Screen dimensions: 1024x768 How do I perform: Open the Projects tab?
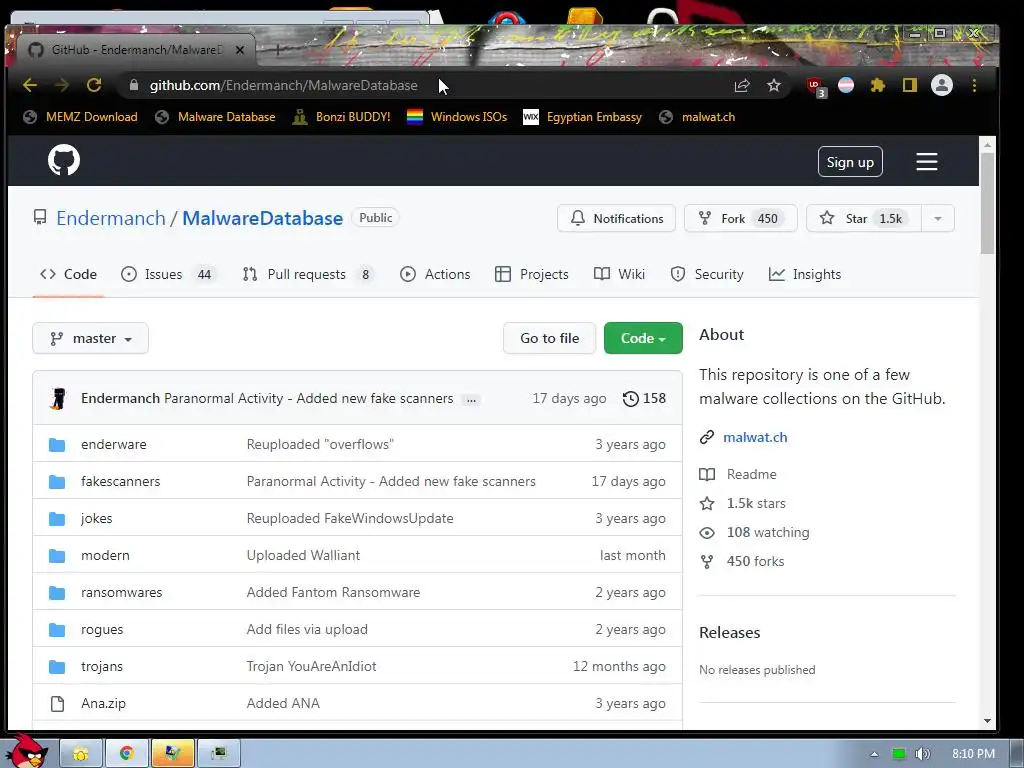pos(532,274)
